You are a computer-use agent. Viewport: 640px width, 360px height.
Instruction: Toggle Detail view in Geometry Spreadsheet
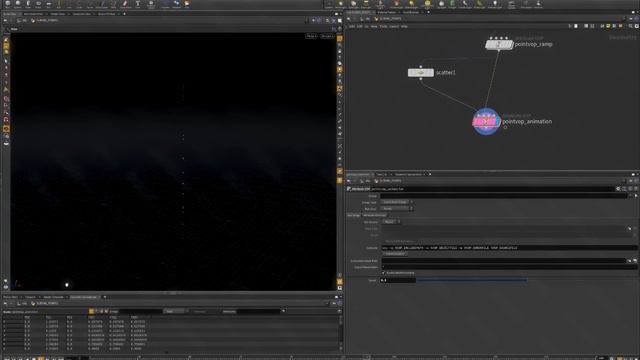106,311
